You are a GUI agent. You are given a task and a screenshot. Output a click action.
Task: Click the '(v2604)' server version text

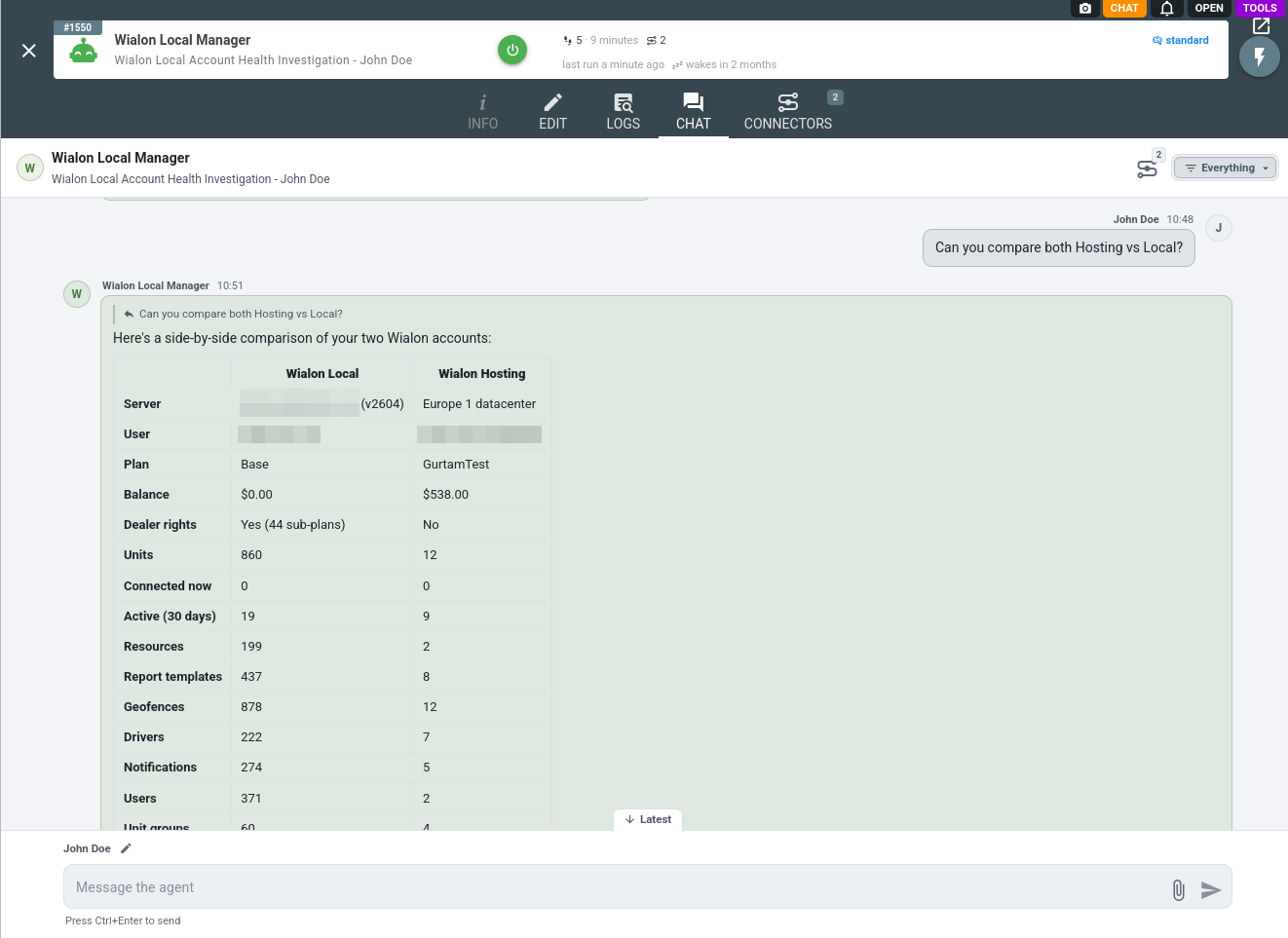382,403
